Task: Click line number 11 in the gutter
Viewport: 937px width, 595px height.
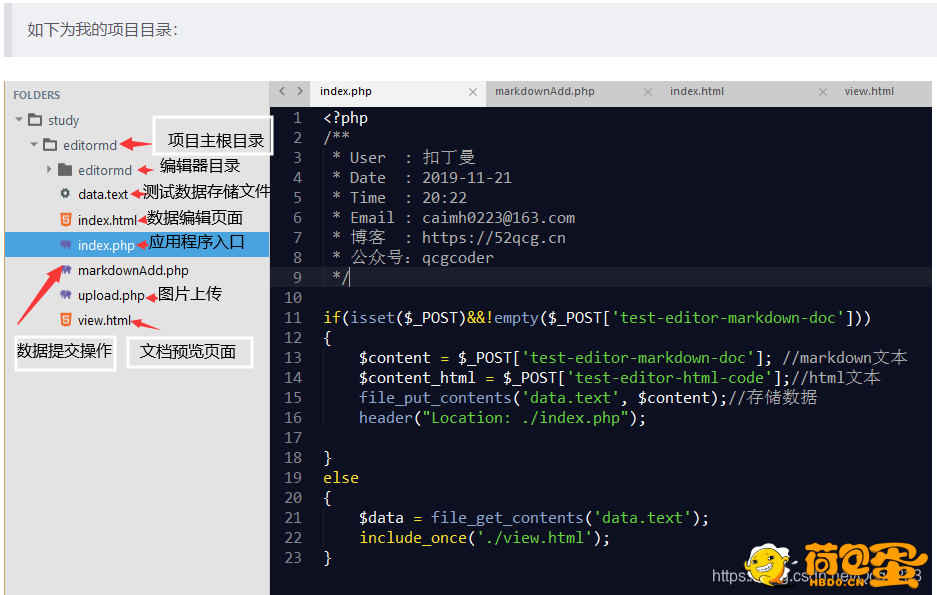Action: 293,318
